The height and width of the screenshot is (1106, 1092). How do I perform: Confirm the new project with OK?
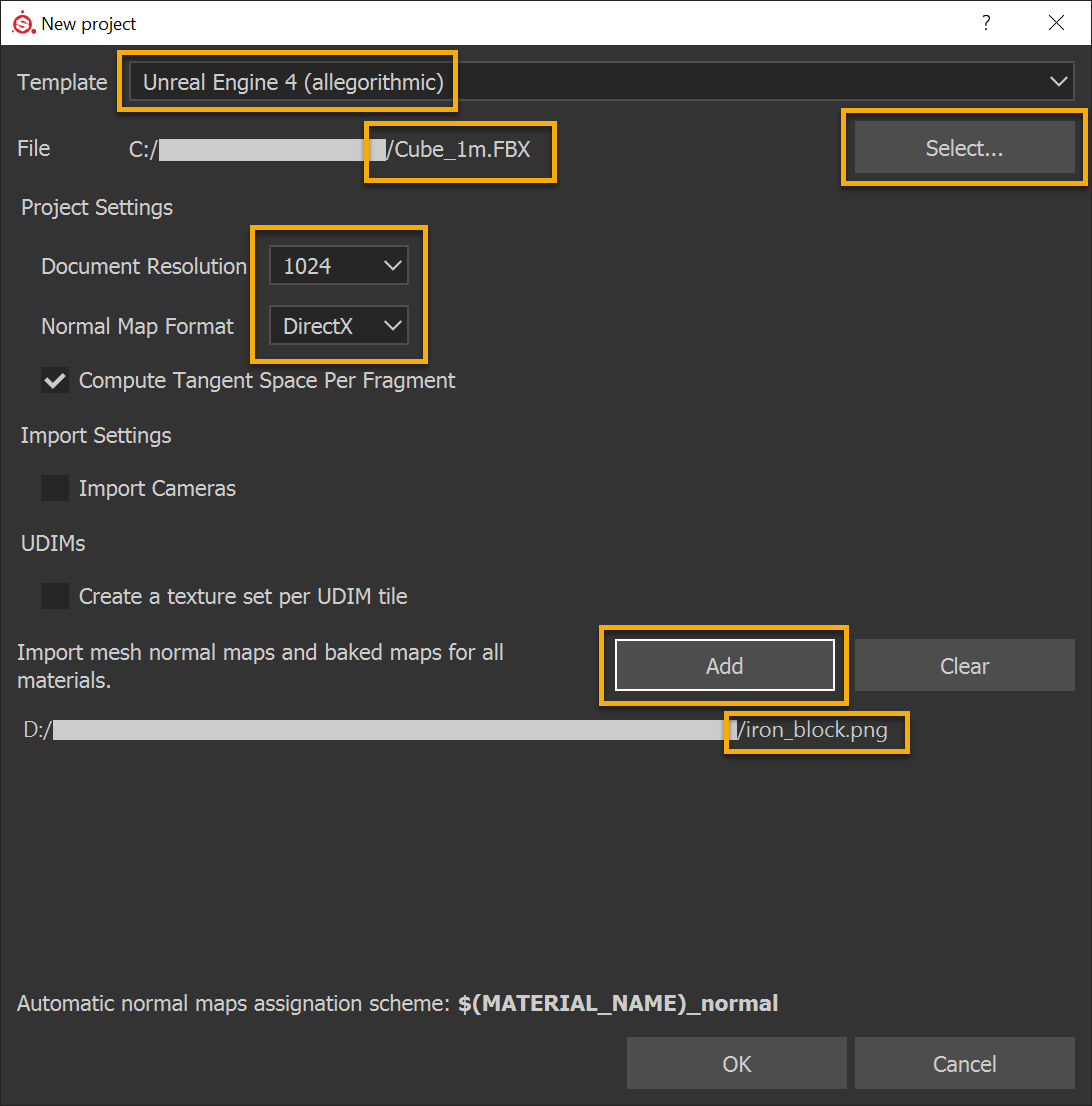736,1064
